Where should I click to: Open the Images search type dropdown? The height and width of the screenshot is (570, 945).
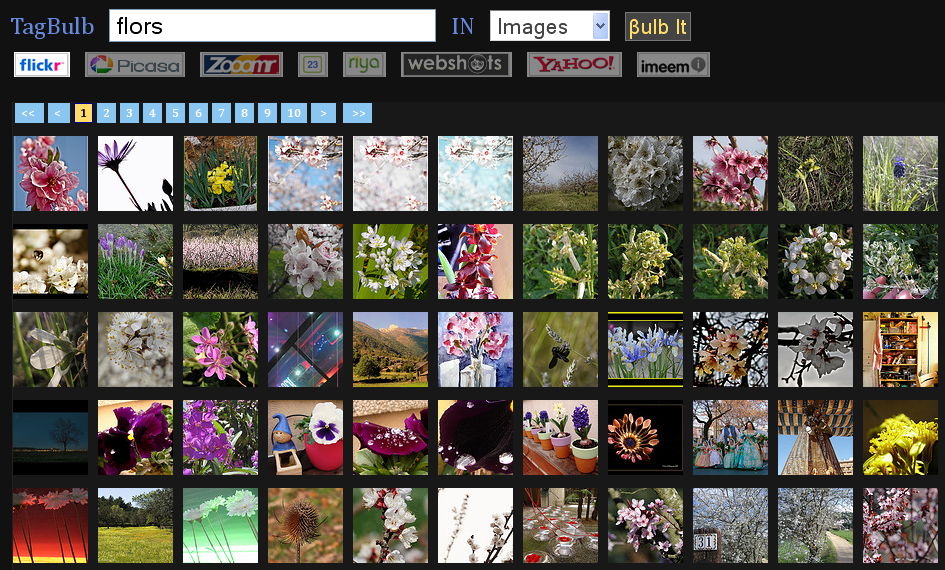550,26
